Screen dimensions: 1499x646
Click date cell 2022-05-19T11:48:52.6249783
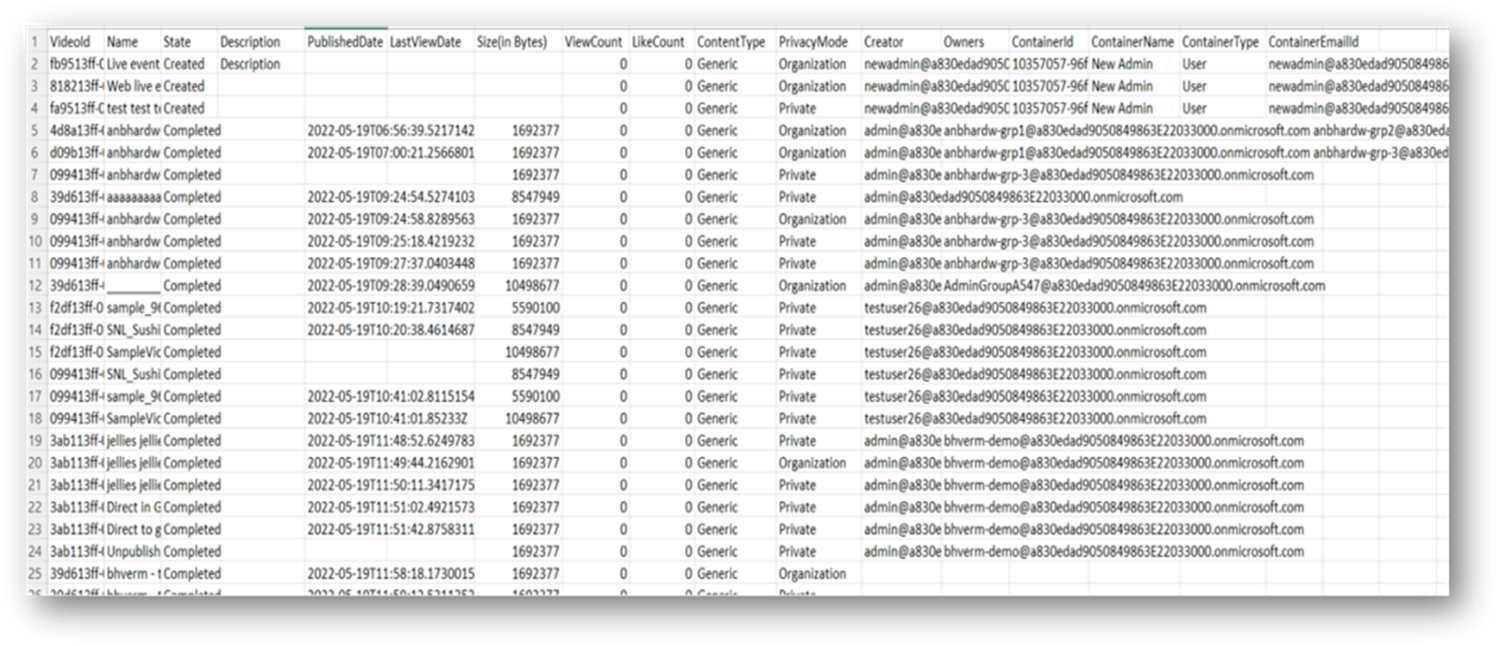(x=390, y=440)
